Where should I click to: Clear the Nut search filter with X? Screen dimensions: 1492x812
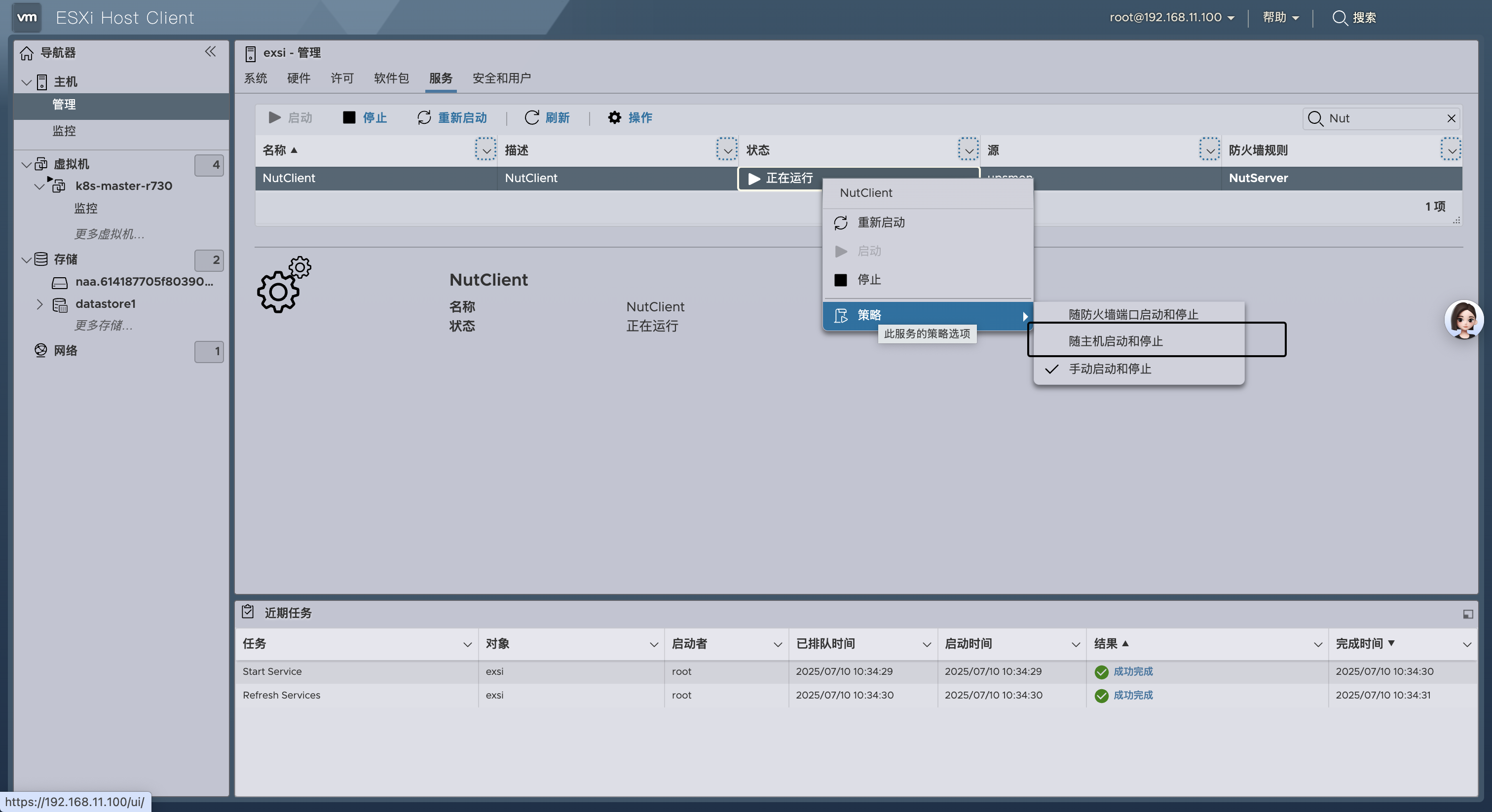[x=1451, y=118]
